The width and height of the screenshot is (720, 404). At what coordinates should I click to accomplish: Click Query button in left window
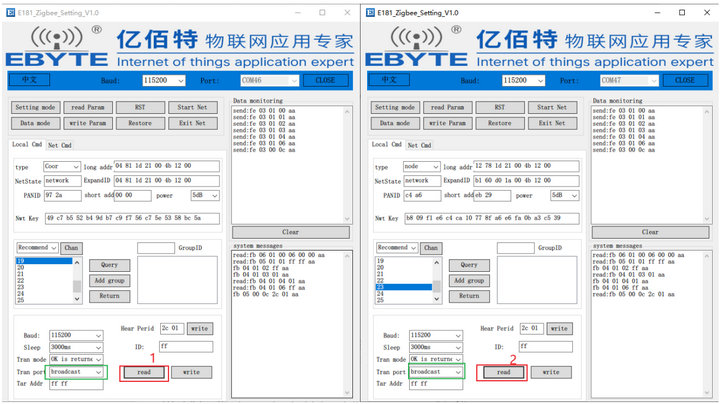tap(109, 265)
